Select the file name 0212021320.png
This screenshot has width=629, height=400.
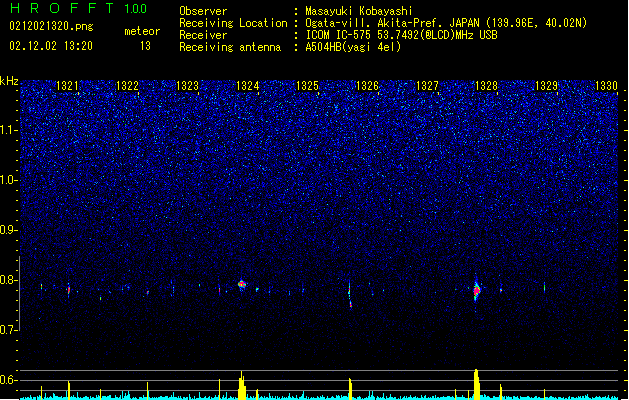pyautogui.click(x=51, y=27)
